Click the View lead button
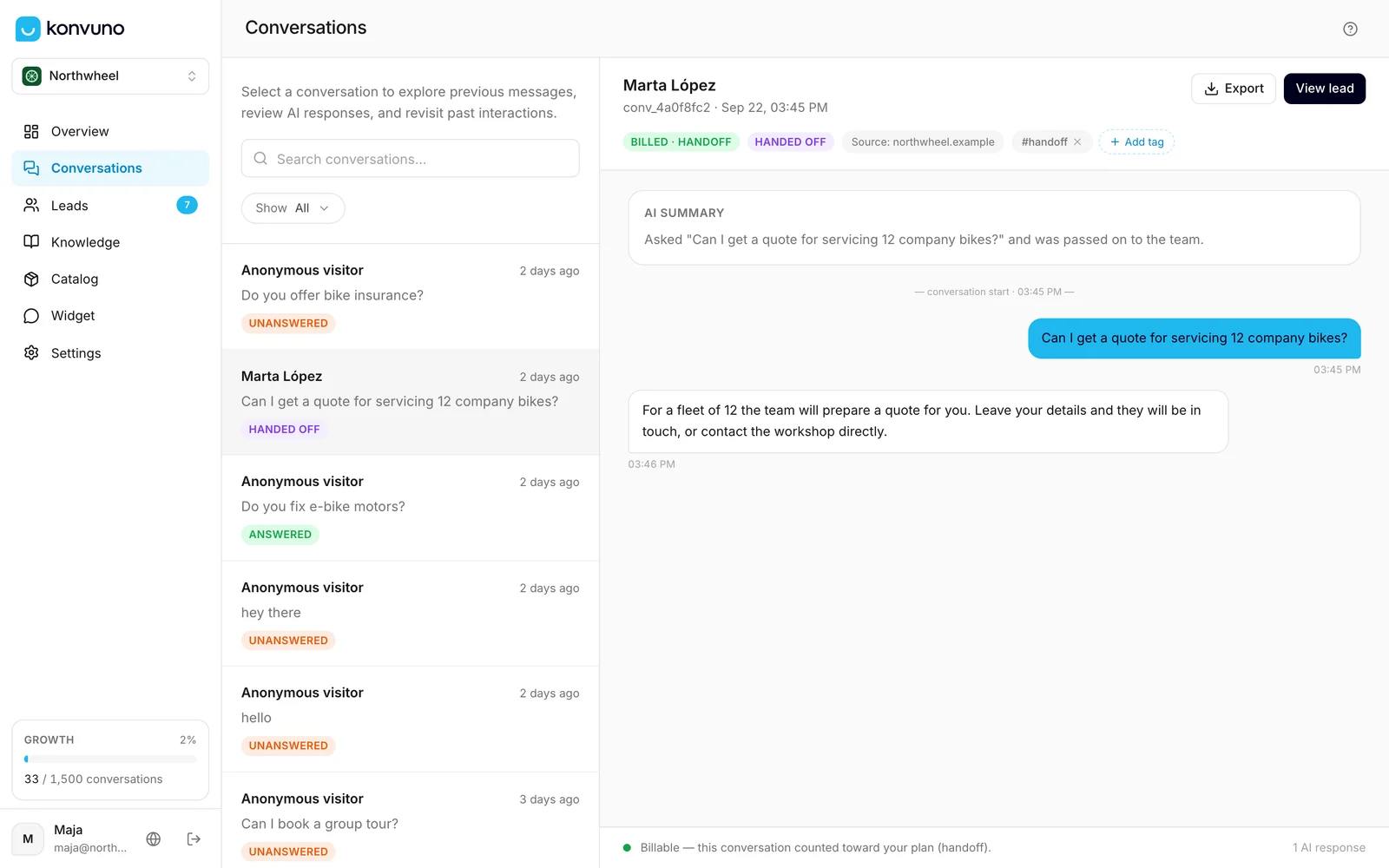 click(x=1325, y=89)
